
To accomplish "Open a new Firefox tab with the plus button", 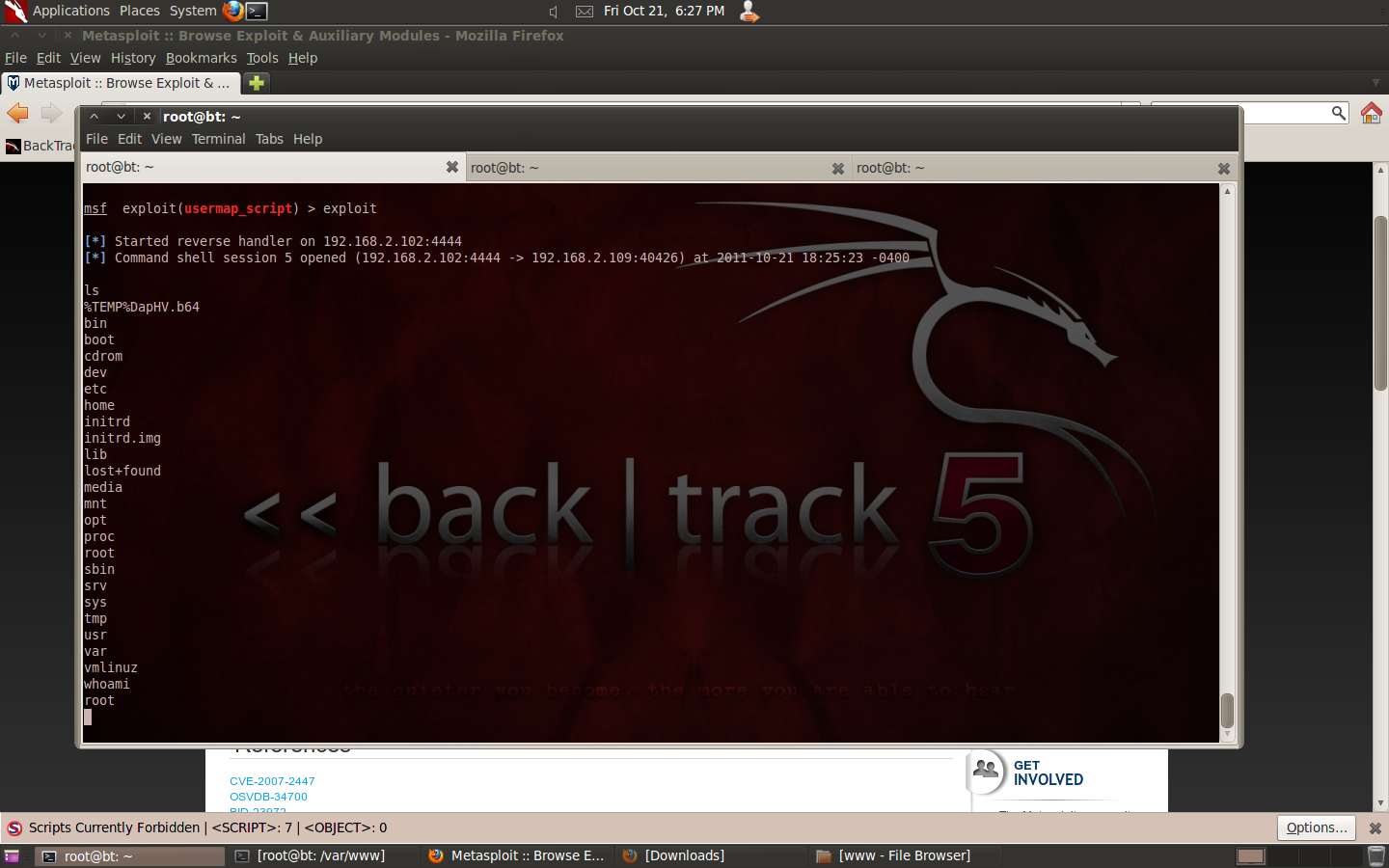I will click(x=257, y=83).
